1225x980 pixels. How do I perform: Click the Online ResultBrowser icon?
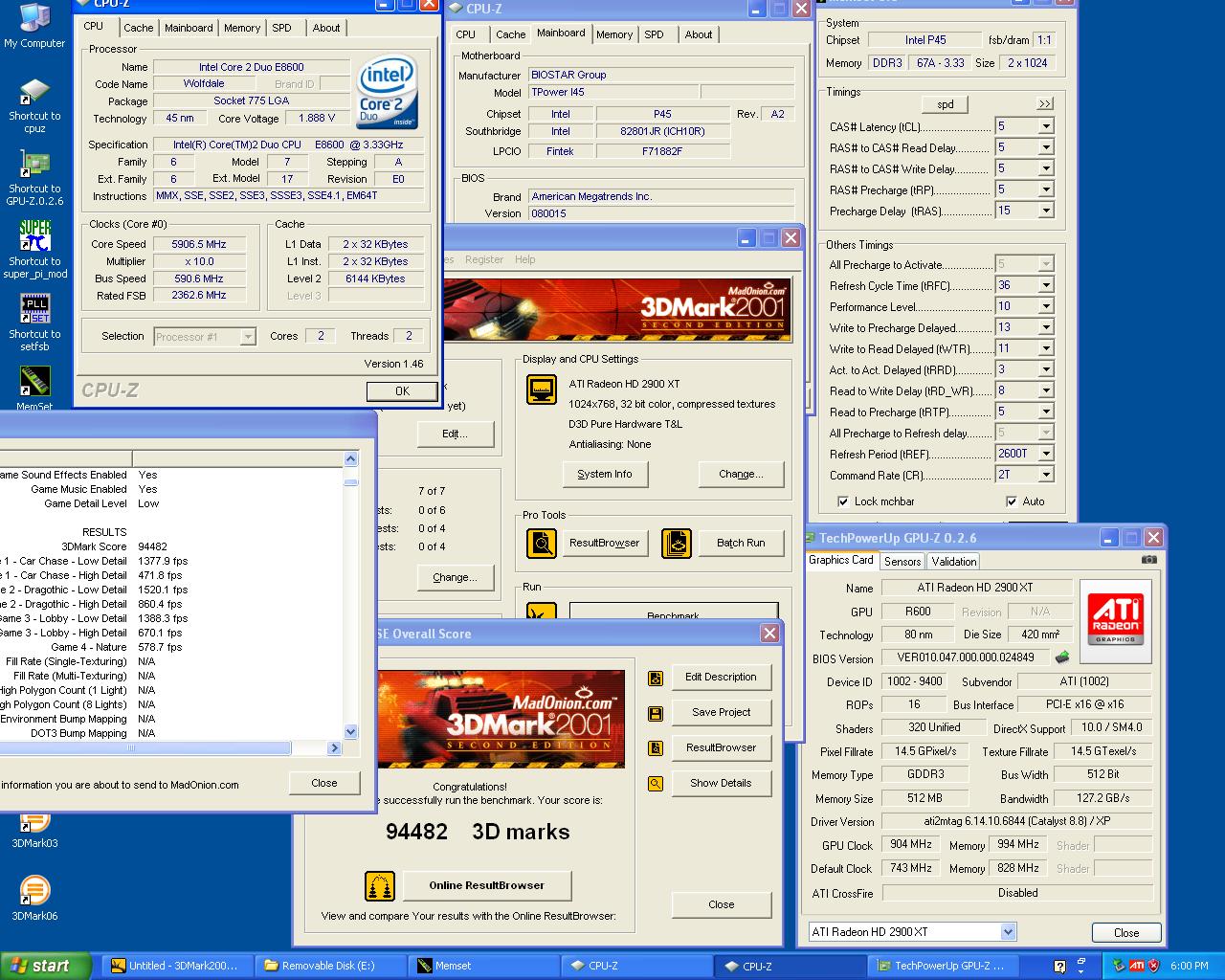(x=380, y=886)
